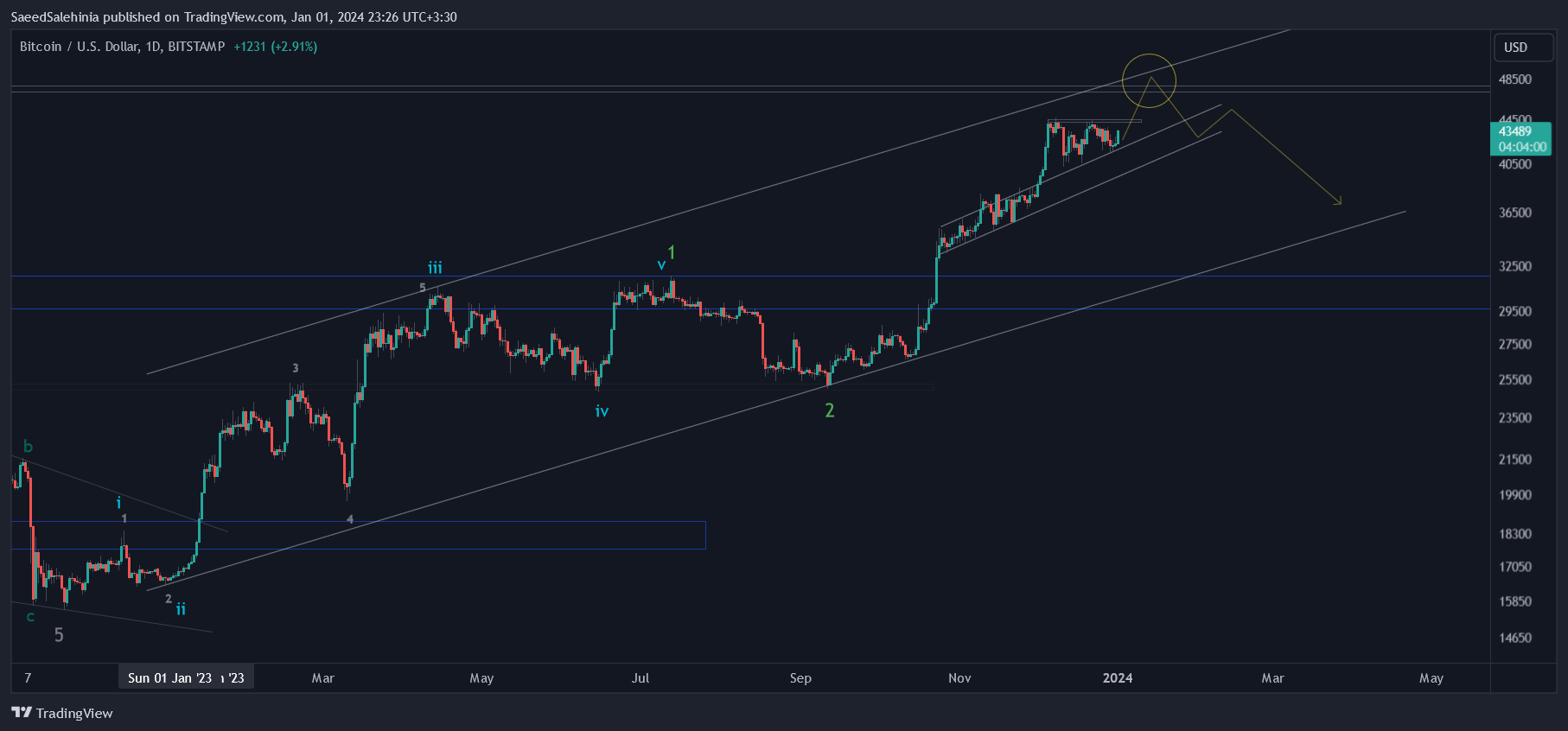Click the TradingView logo at the bottom
Image resolution: width=1568 pixels, height=731 pixels.
[x=62, y=713]
